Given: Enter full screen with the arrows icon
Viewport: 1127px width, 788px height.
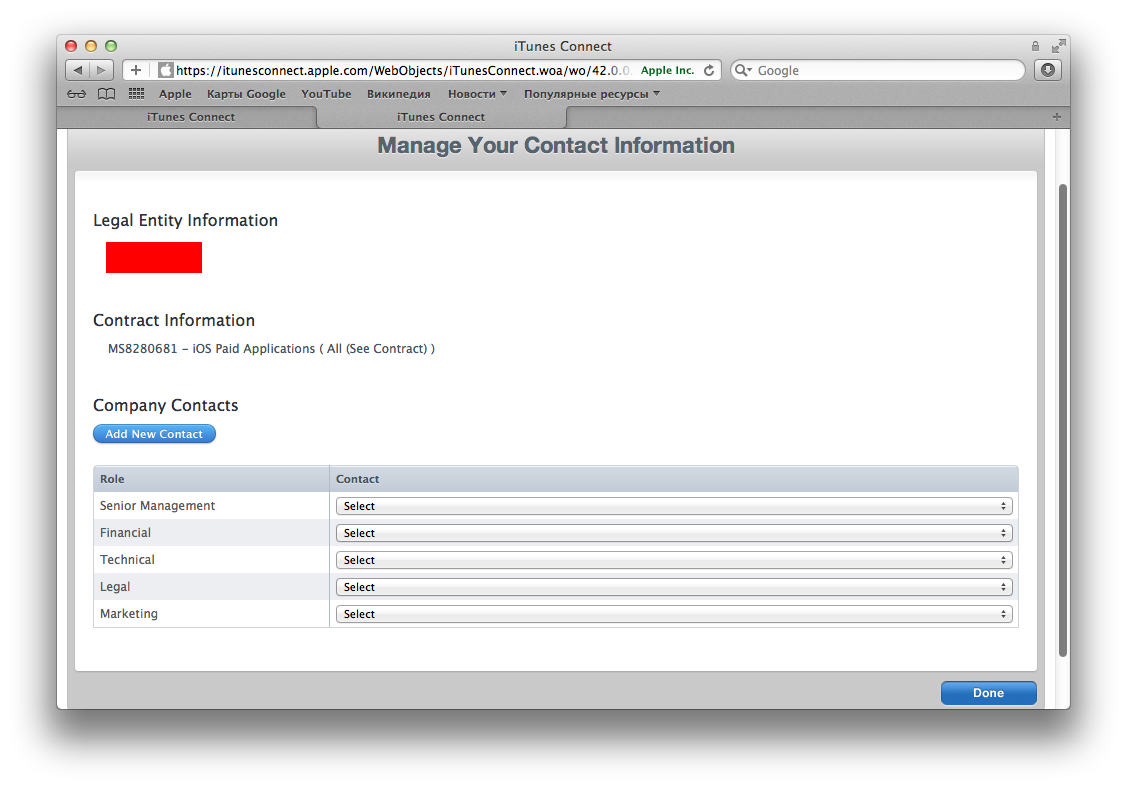Looking at the screenshot, I should tap(1058, 46).
